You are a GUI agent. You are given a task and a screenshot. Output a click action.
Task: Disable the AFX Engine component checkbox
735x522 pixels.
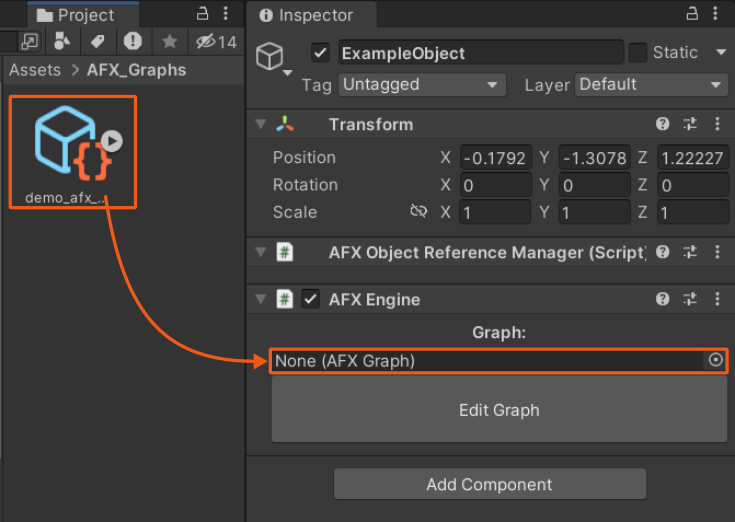click(x=311, y=299)
